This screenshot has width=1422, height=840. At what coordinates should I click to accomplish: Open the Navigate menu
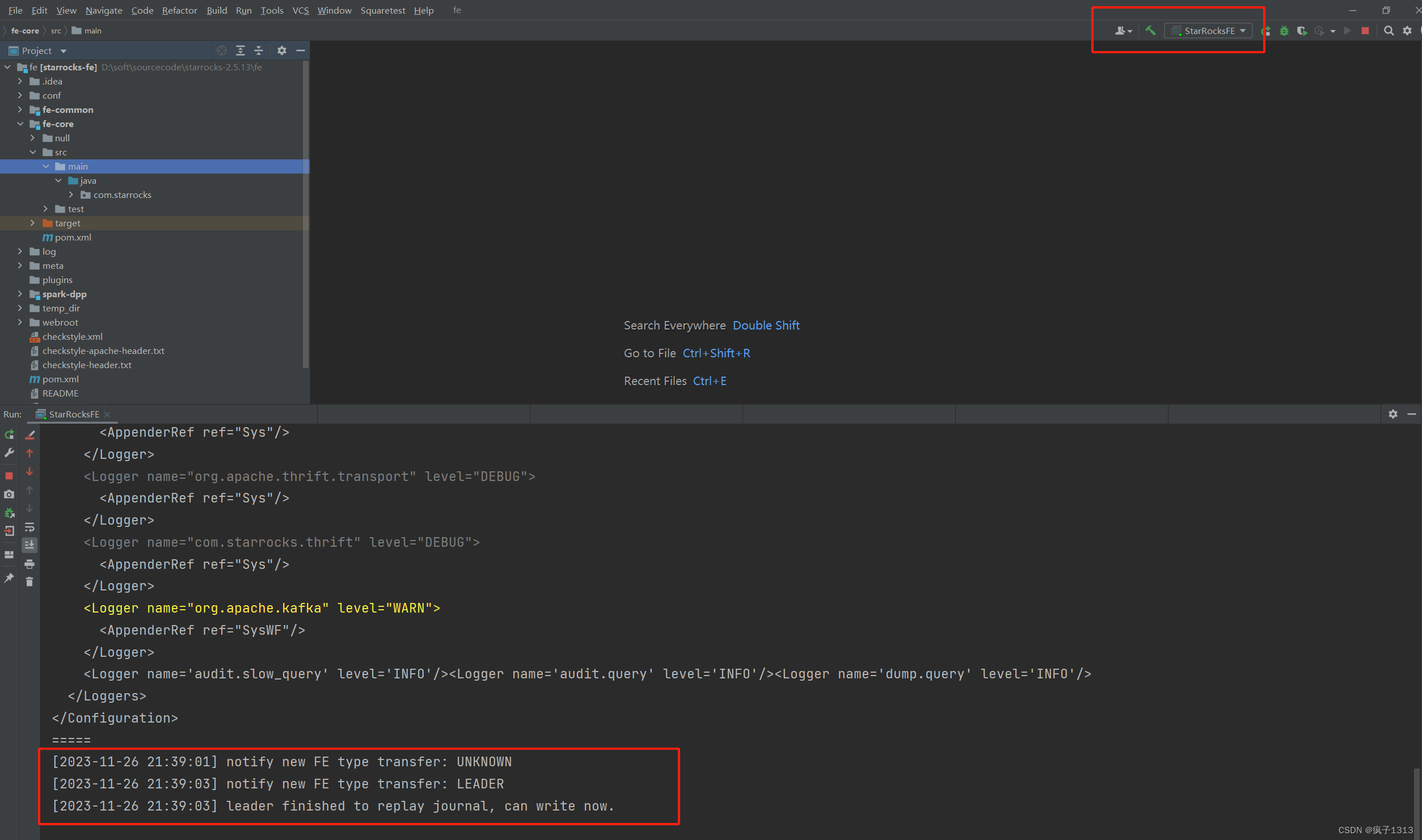[104, 10]
